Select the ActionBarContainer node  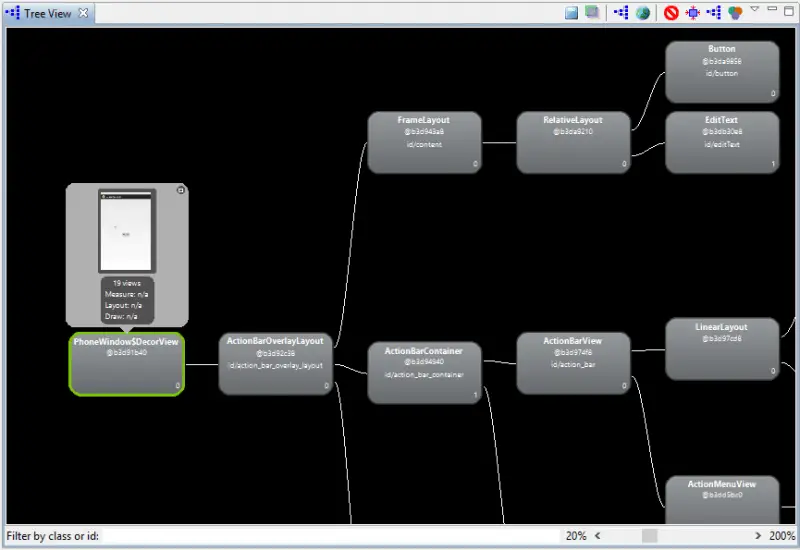[424, 373]
